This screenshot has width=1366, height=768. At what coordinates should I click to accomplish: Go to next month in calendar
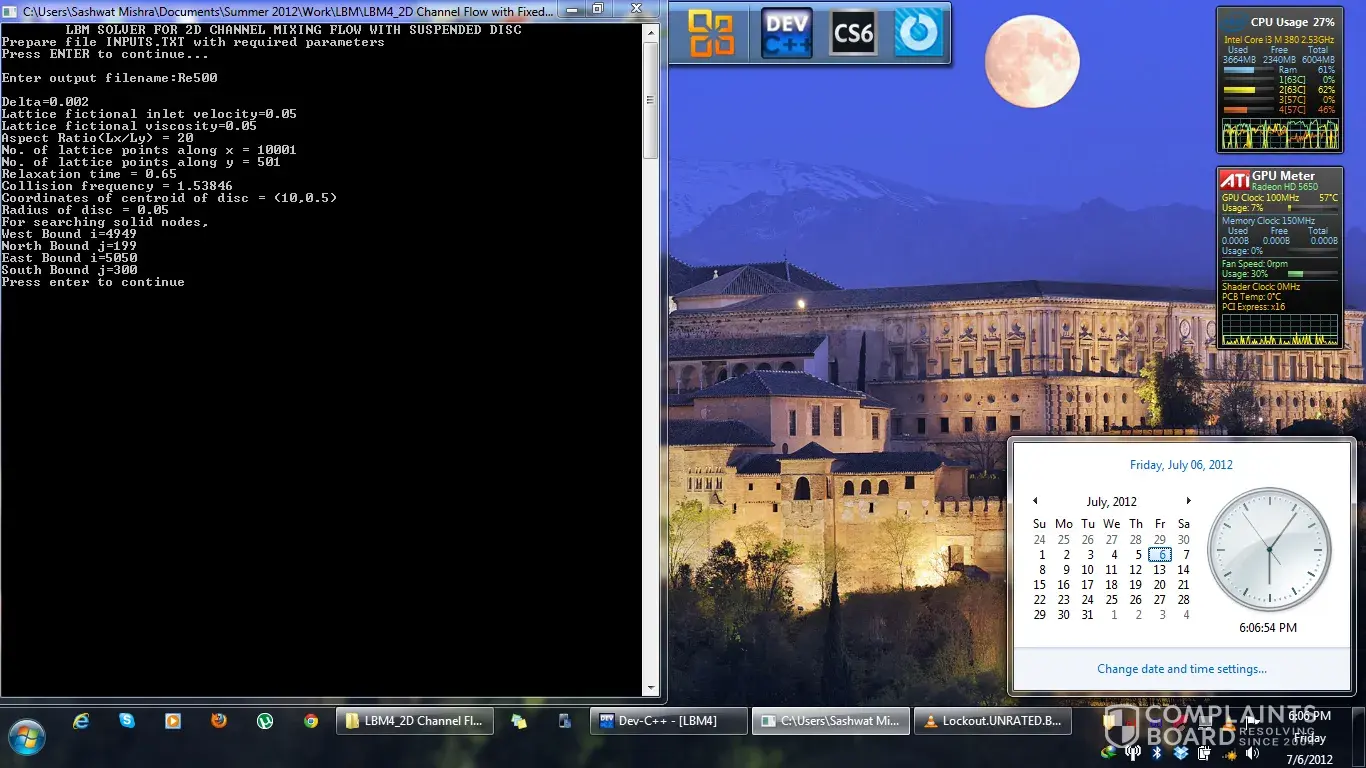click(1188, 501)
